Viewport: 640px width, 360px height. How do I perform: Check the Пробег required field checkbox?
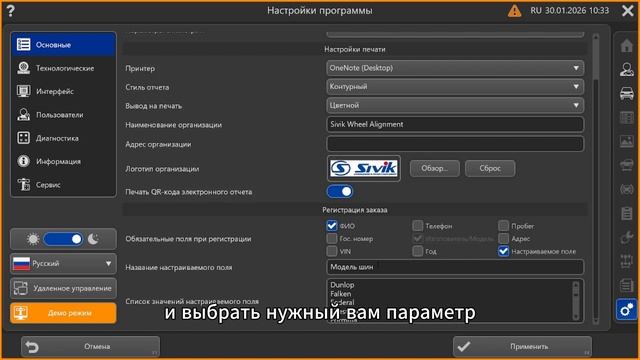click(503, 225)
